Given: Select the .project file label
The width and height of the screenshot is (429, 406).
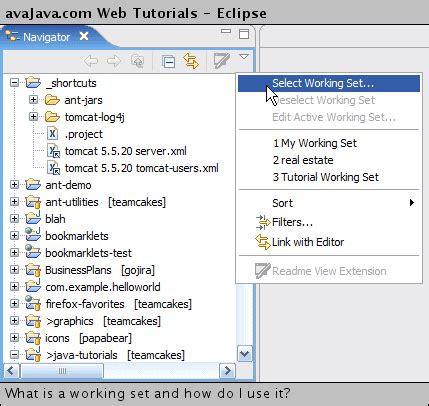Looking at the screenshot, I should coord(84,134).
